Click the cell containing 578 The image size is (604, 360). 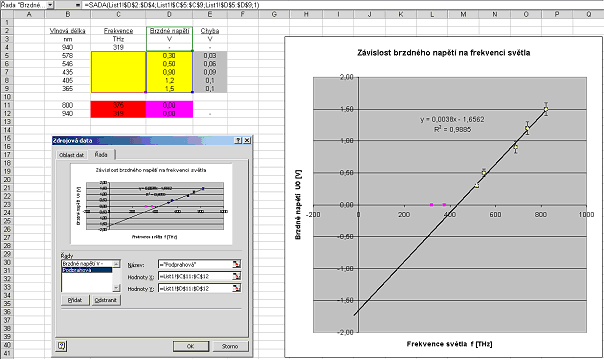68,55
